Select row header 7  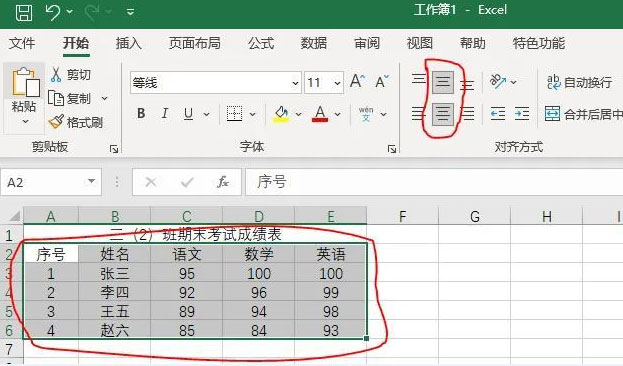(x=9, y=349)
